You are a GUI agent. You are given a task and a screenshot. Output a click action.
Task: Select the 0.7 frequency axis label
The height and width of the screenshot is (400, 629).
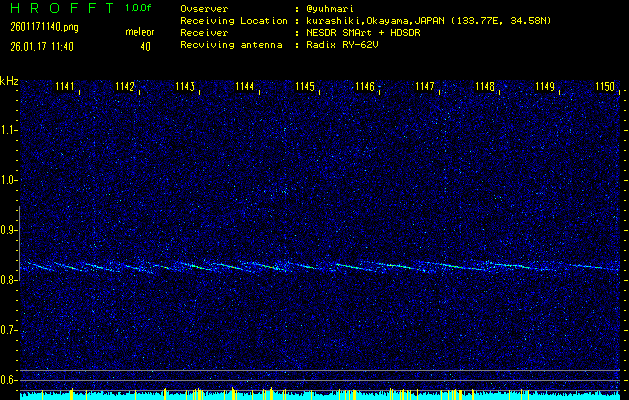point(9,330)
